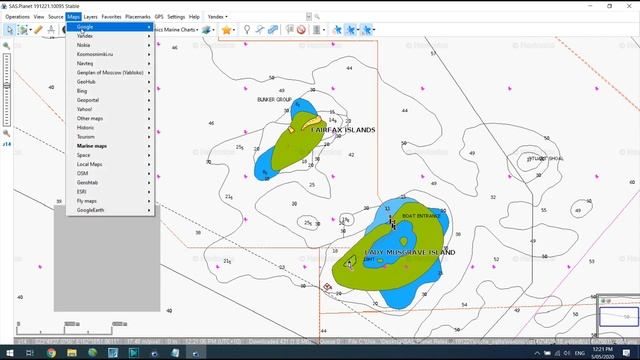The width and height of the screenshot is (640, 360).
Task: Toggle center map on GPS position
Action: pos(367,29)
